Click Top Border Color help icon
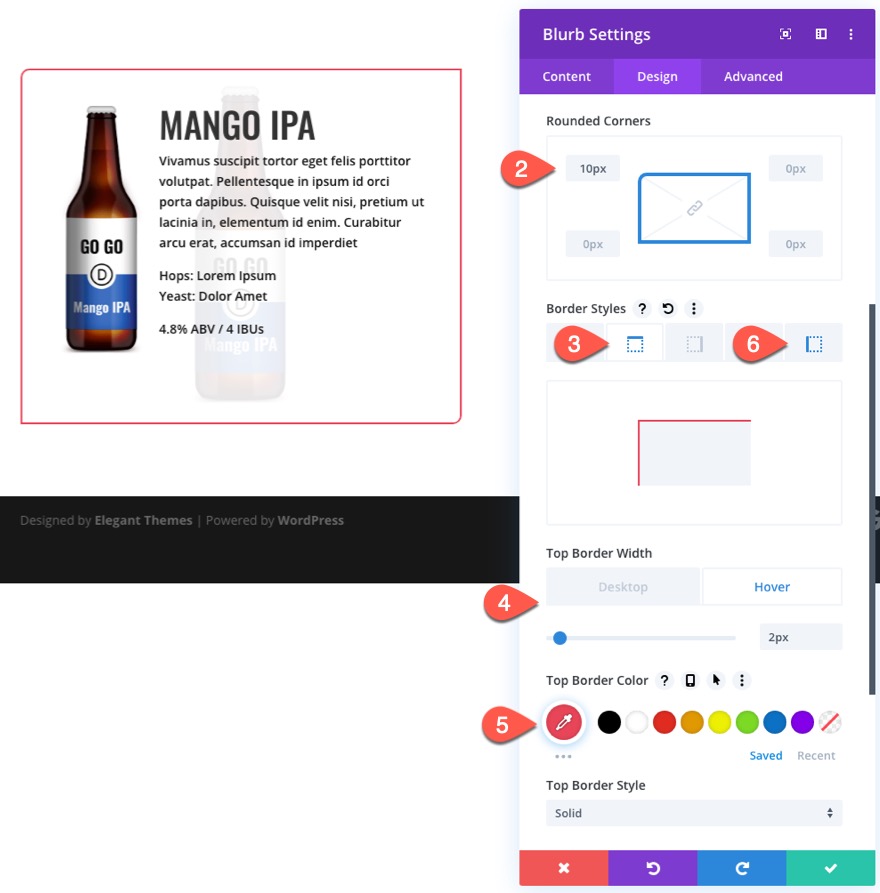Screen dimensions: 880x893 [x=664, y=680]
